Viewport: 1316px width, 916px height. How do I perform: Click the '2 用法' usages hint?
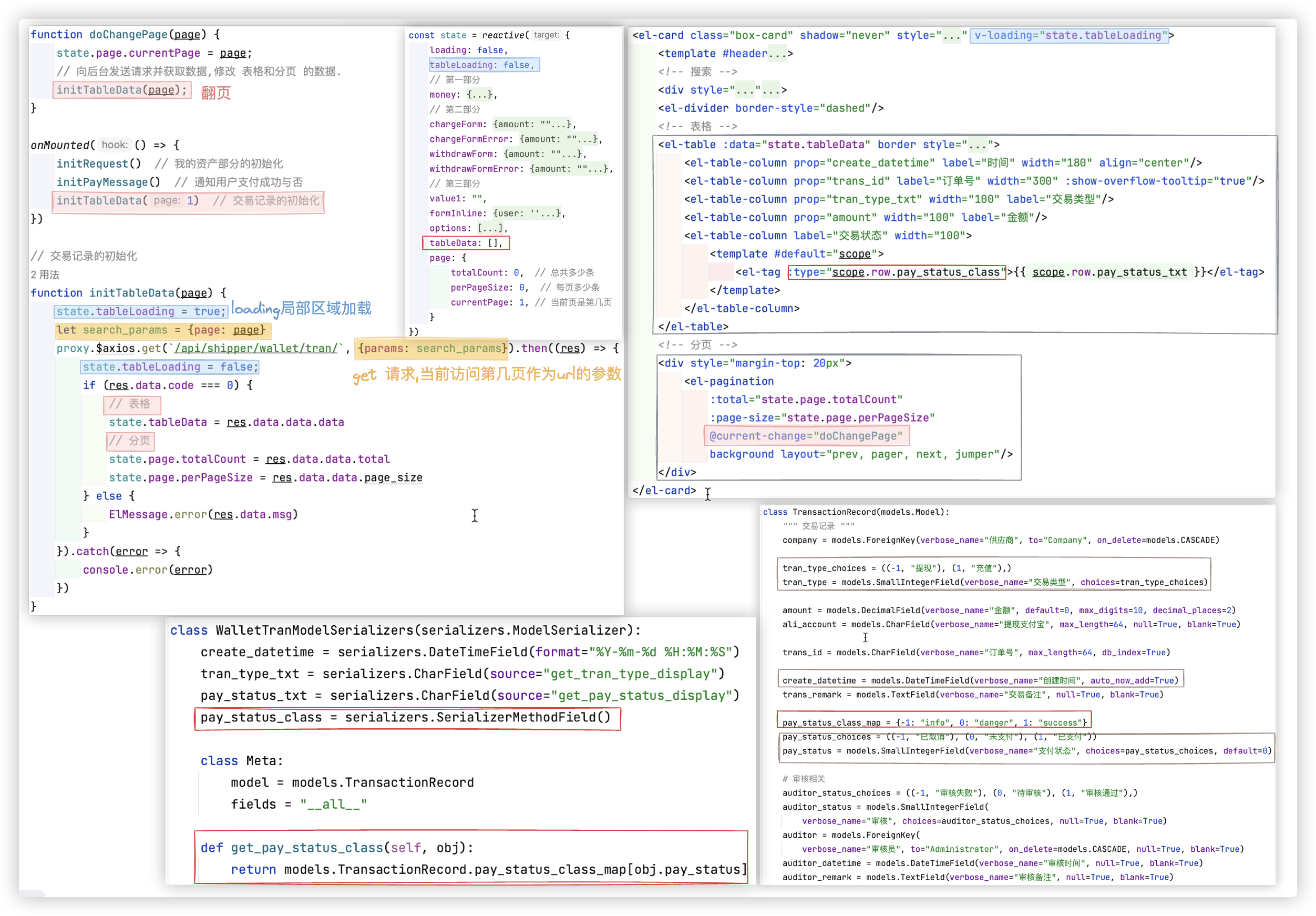(x=45, y=274)
